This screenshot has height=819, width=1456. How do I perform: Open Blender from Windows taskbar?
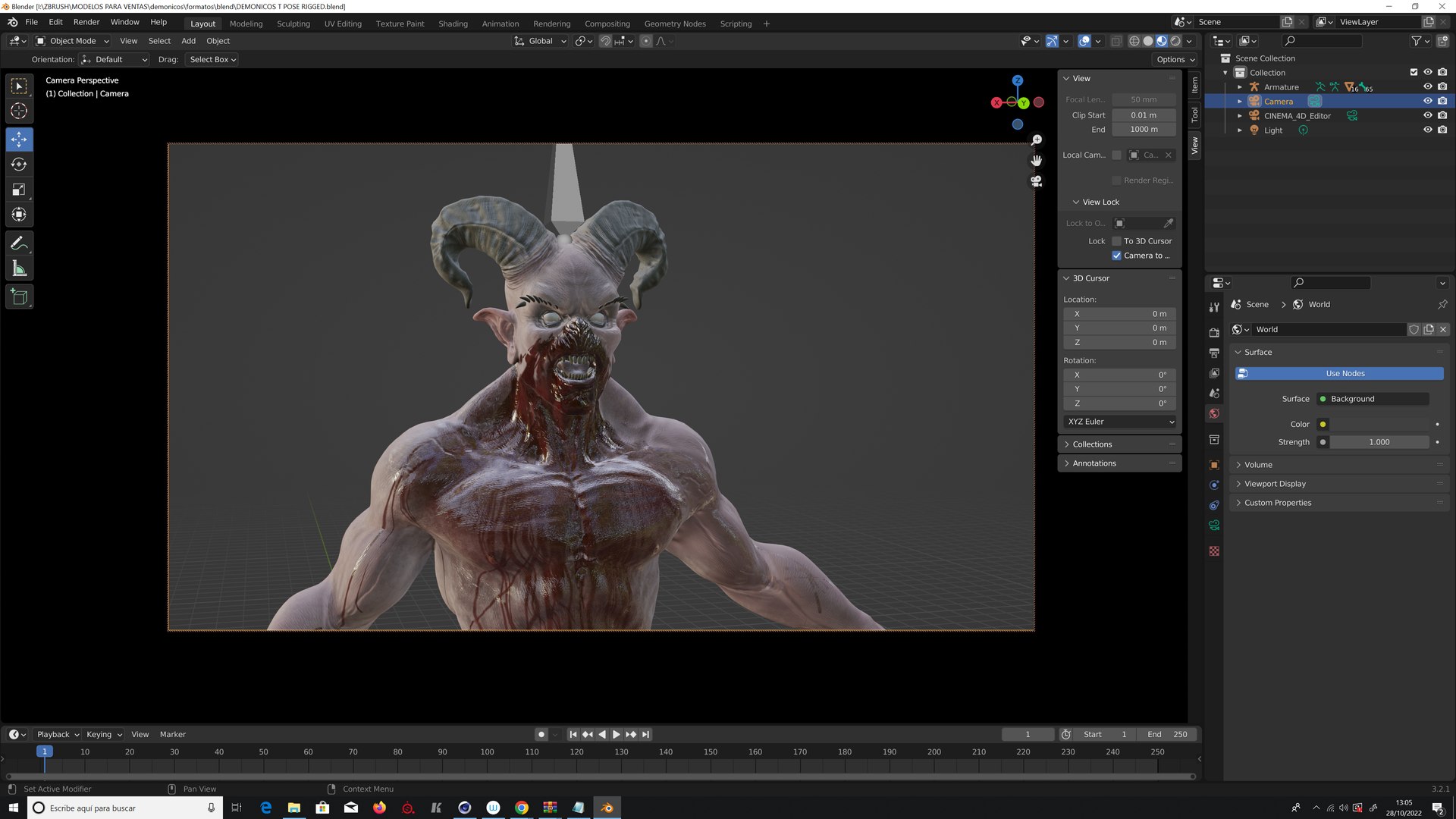pyautogui.click(x=607, y=808)
